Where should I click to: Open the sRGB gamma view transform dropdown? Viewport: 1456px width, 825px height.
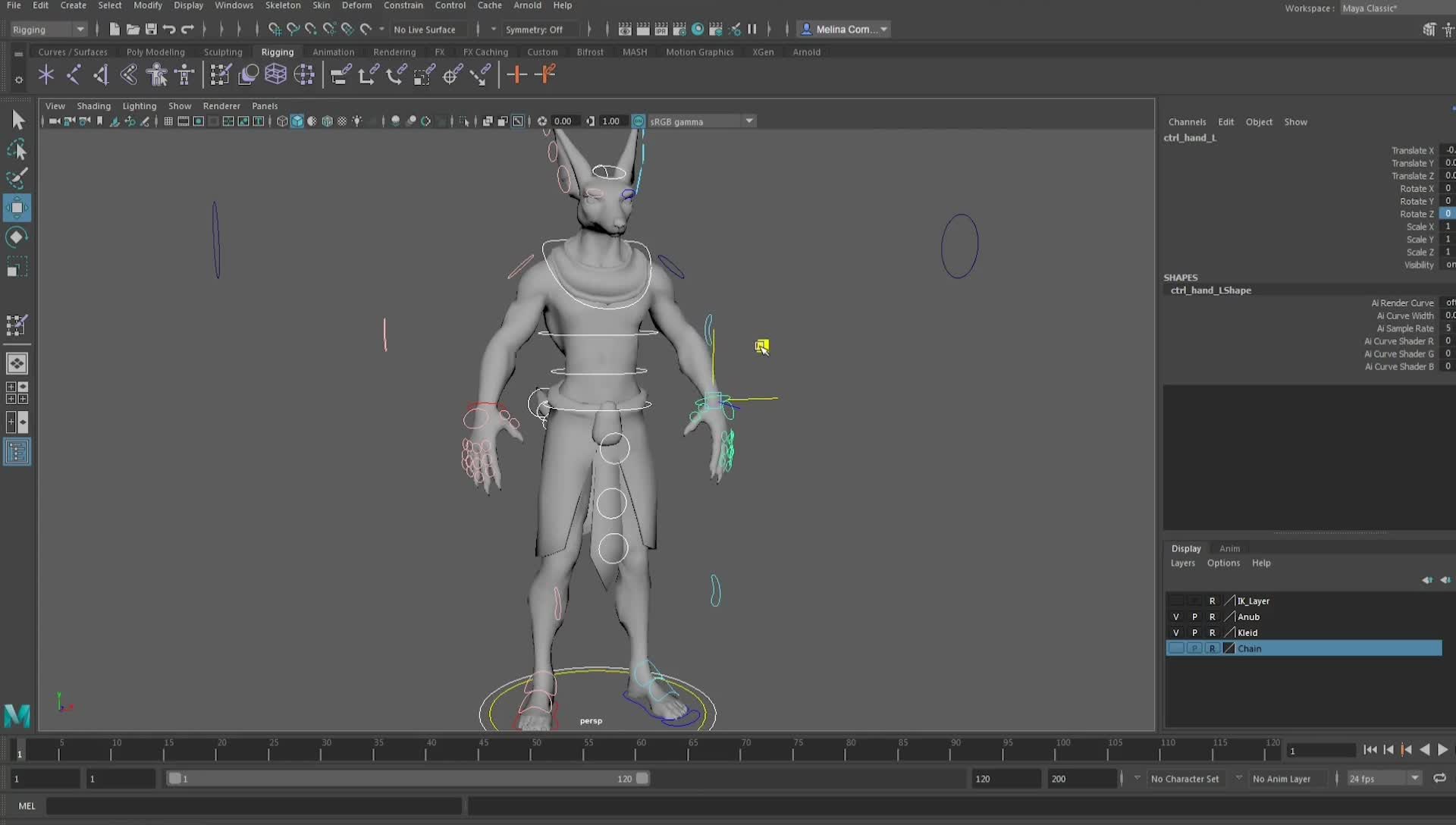click(701, 121)
